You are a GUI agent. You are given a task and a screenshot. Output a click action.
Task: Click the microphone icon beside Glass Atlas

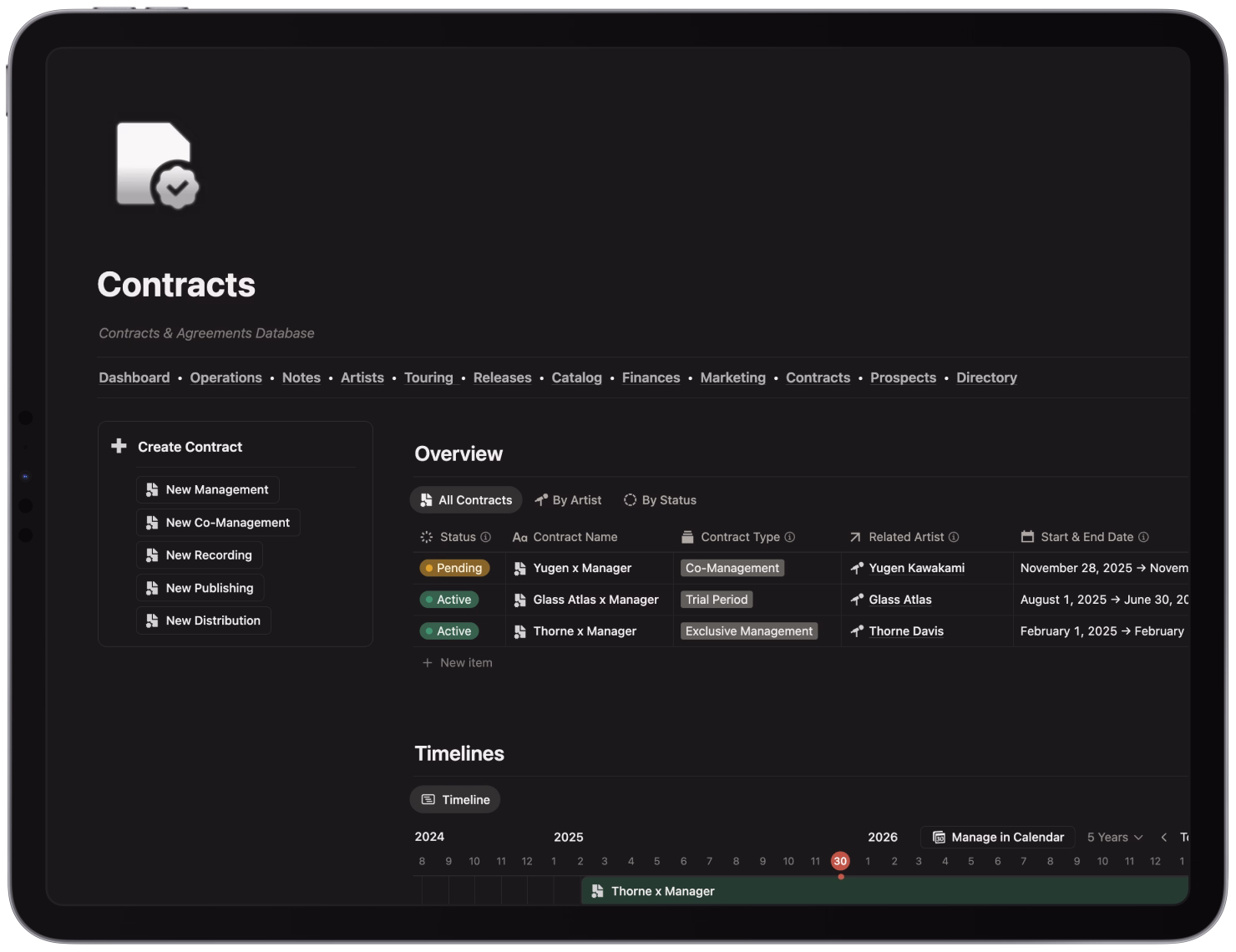(857, 600)
